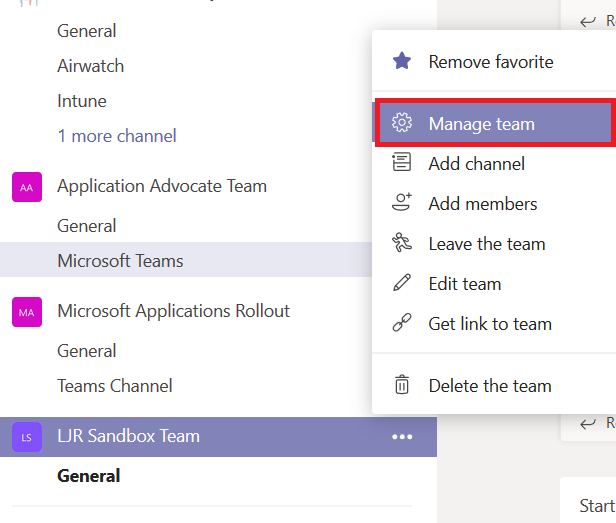
Task: Click the AA team avatar
Action: click(x=27, y=187)
